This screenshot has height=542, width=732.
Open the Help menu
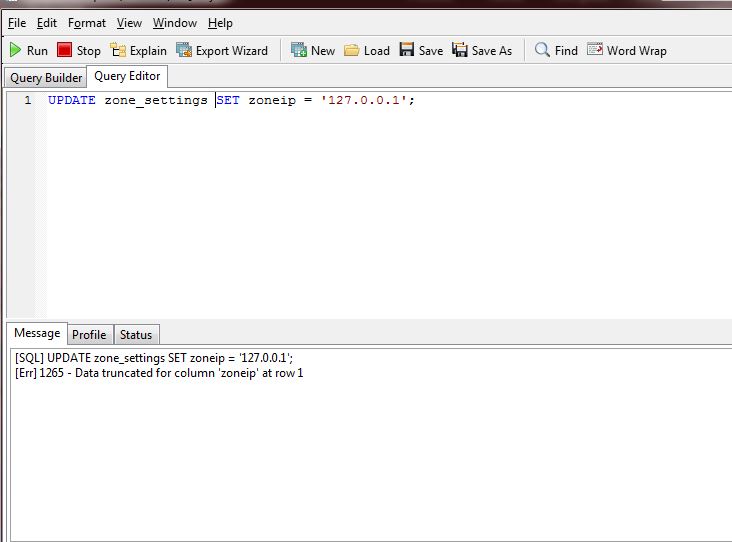220,23
